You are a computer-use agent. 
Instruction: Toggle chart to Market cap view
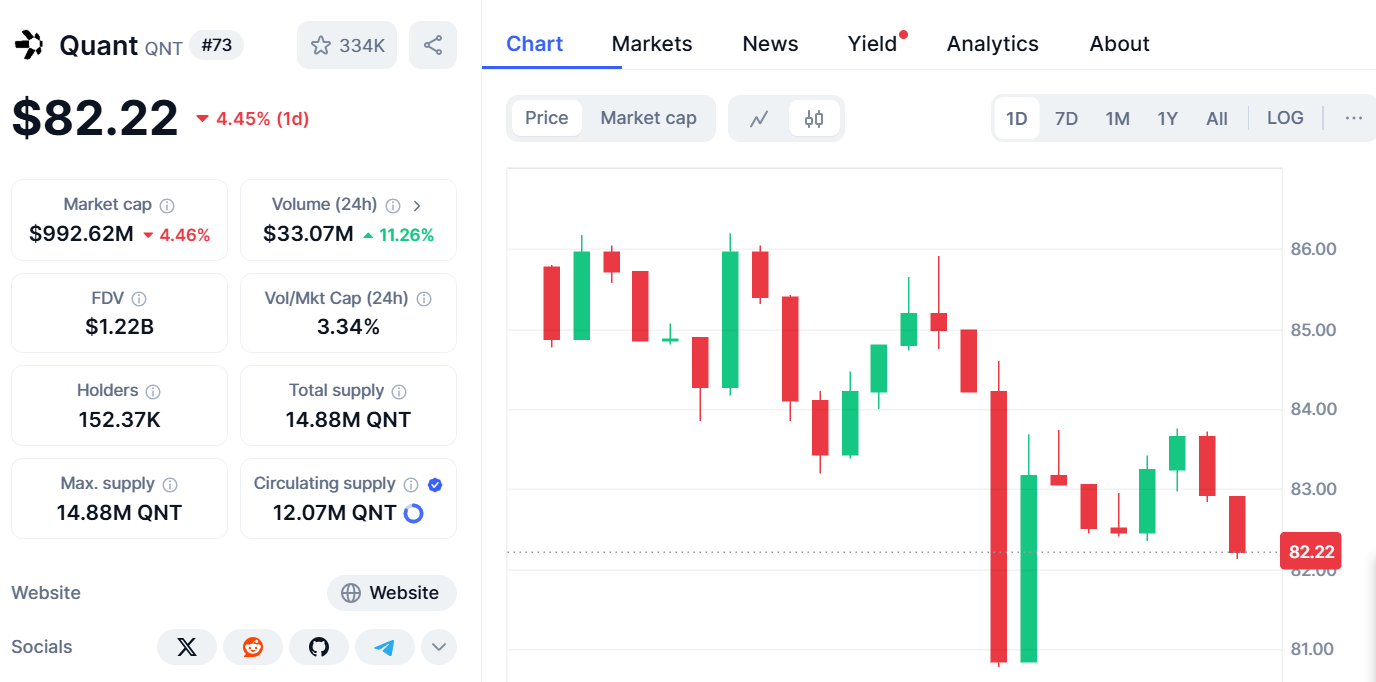click(649, 117)
